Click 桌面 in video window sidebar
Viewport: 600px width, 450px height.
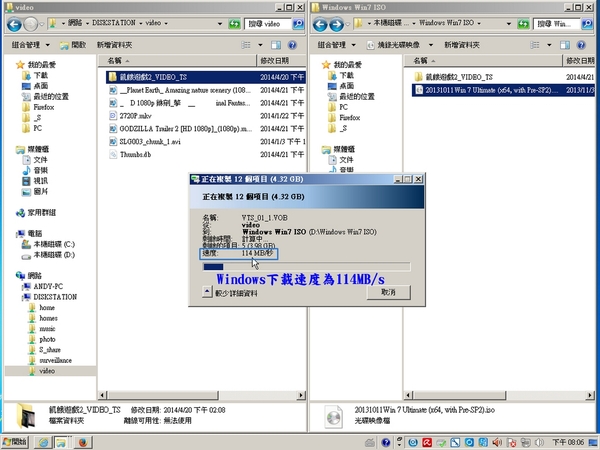coord(35,86)
